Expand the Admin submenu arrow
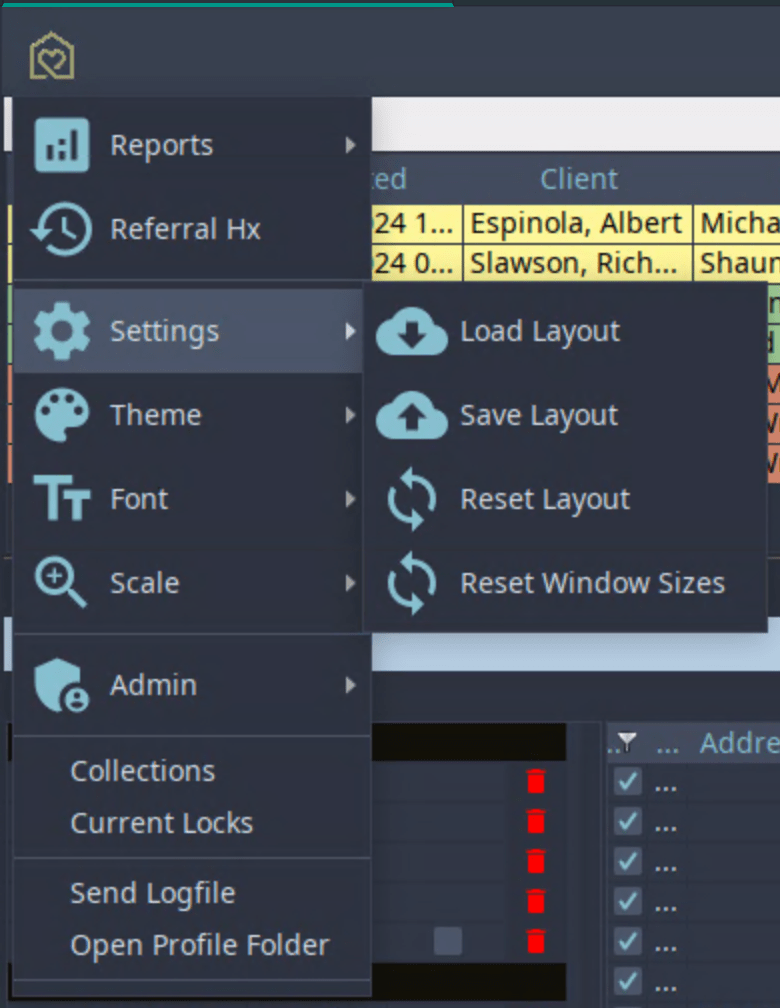The height and width of the screenshot is (1008, 780). click(350, 685)
